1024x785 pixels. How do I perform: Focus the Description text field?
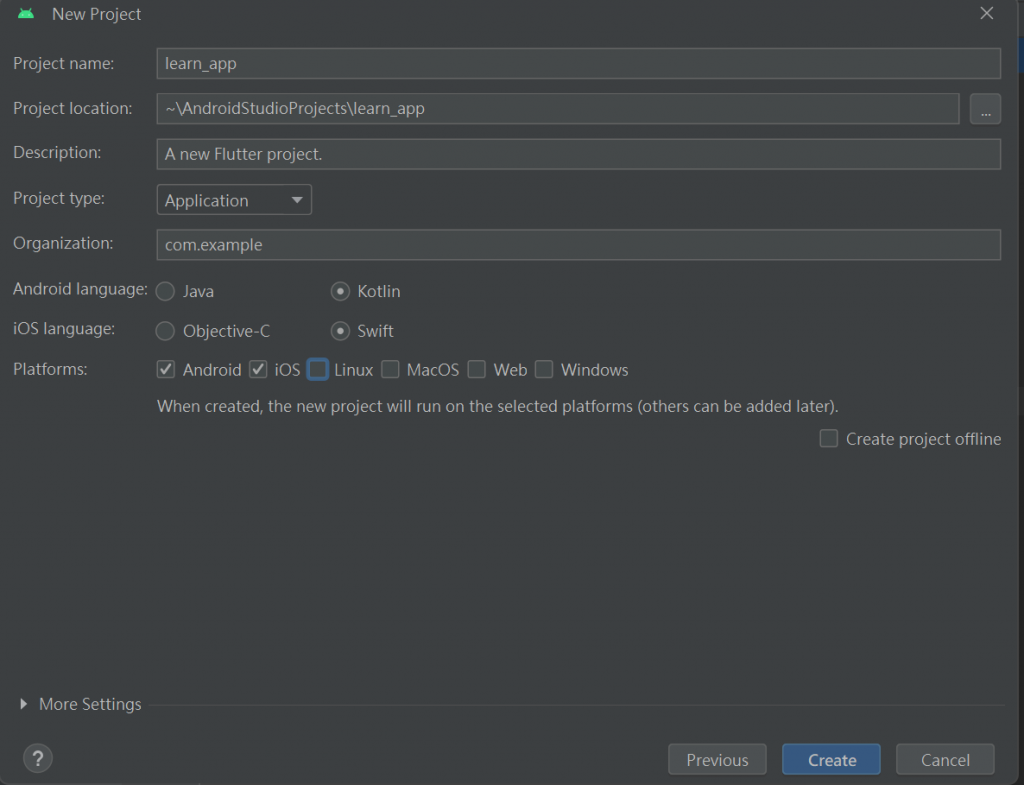579,154
